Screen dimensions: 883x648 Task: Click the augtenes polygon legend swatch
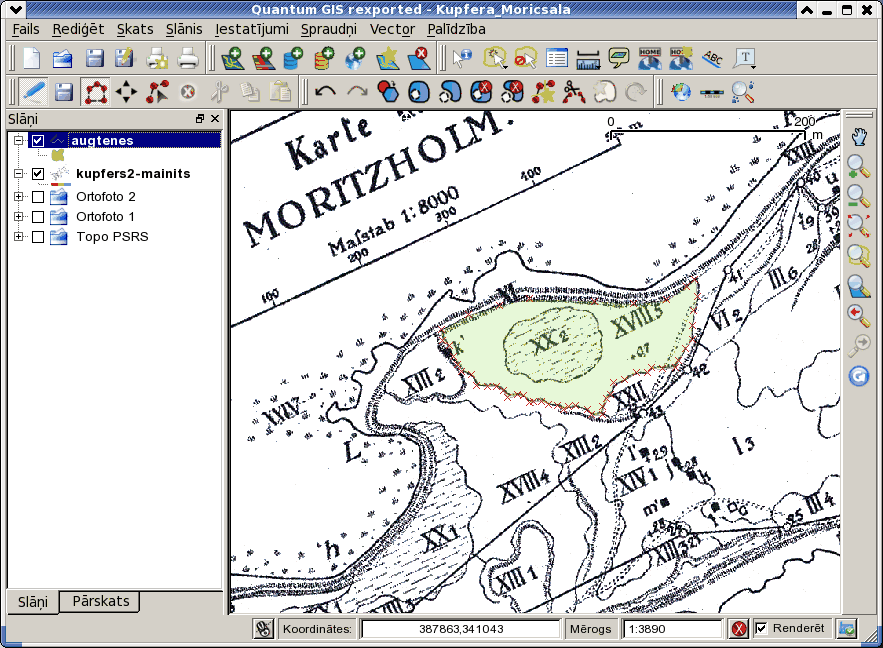click(57, 155)
